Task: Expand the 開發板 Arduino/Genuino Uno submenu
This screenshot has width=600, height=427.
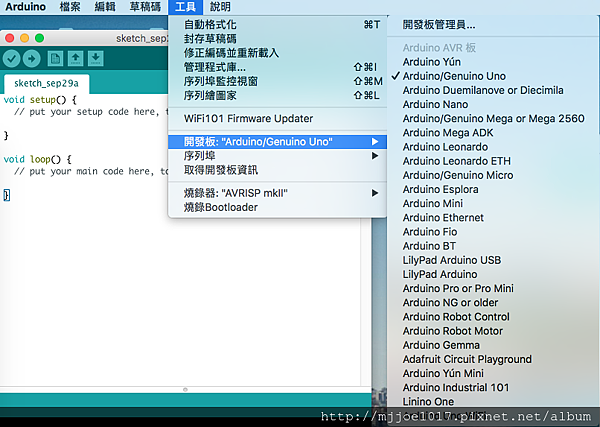Action: pyautogui.click(x=277, y=142)
